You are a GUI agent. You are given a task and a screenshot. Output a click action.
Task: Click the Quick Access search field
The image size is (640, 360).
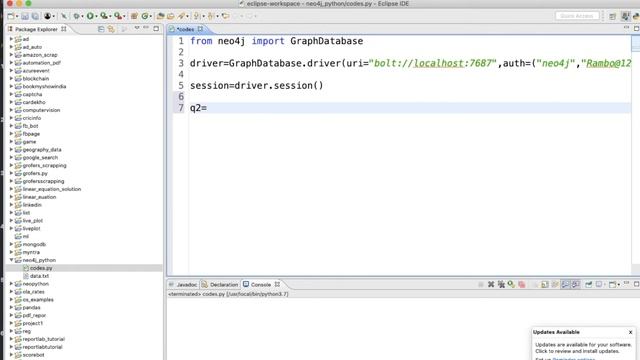pos(577,16)
